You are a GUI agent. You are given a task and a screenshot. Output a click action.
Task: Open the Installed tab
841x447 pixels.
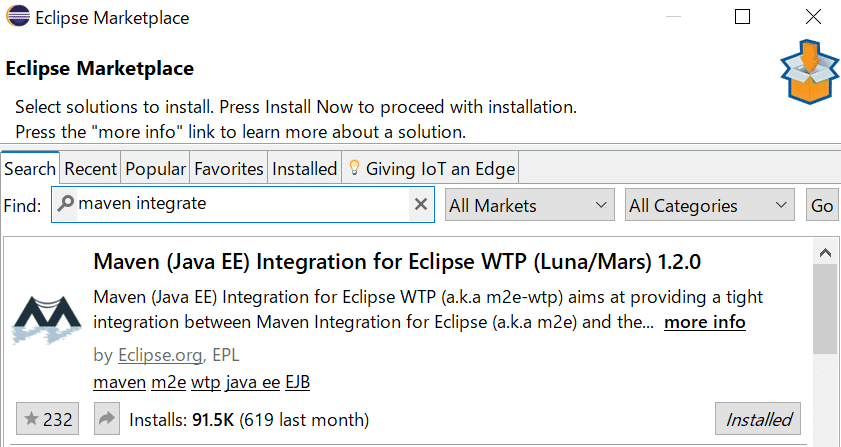pyautogui.click(x=304, y=169)
